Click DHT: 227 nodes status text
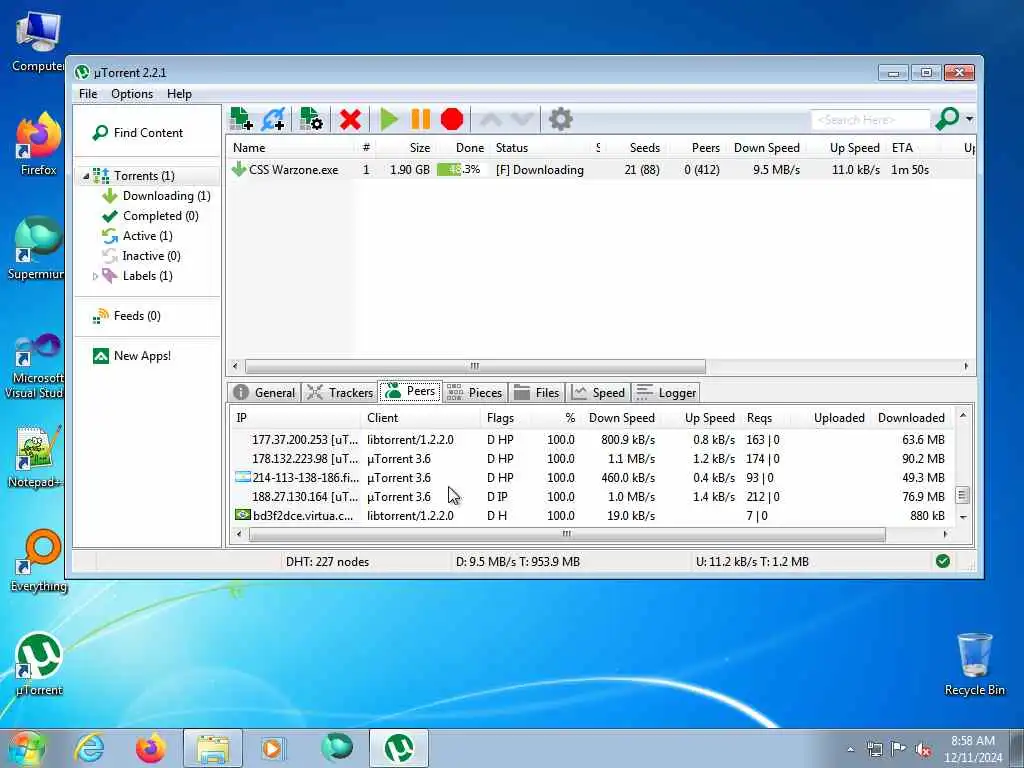The height and width of the screenshot is (768, 1024). coord(327,562)
